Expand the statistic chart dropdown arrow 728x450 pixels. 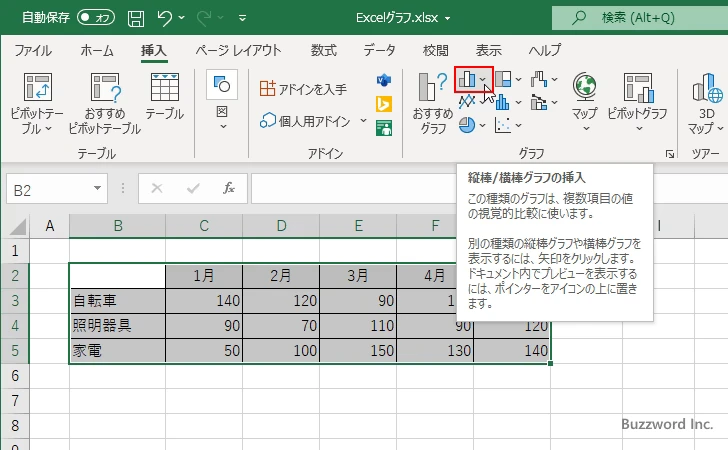point(519,103)
